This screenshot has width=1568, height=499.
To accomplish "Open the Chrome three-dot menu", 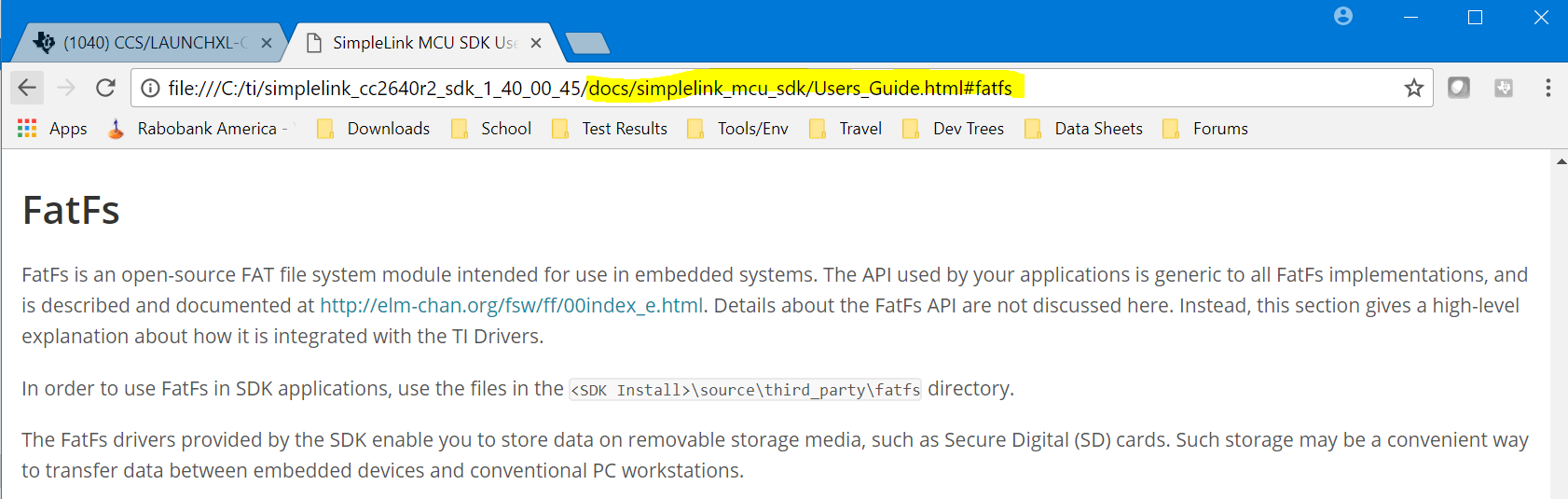I will 1547,88.
